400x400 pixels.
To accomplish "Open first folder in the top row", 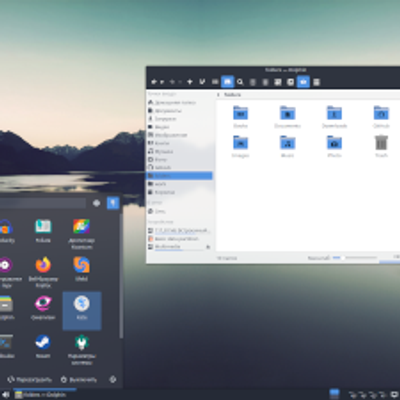I will tap(240, 117).
